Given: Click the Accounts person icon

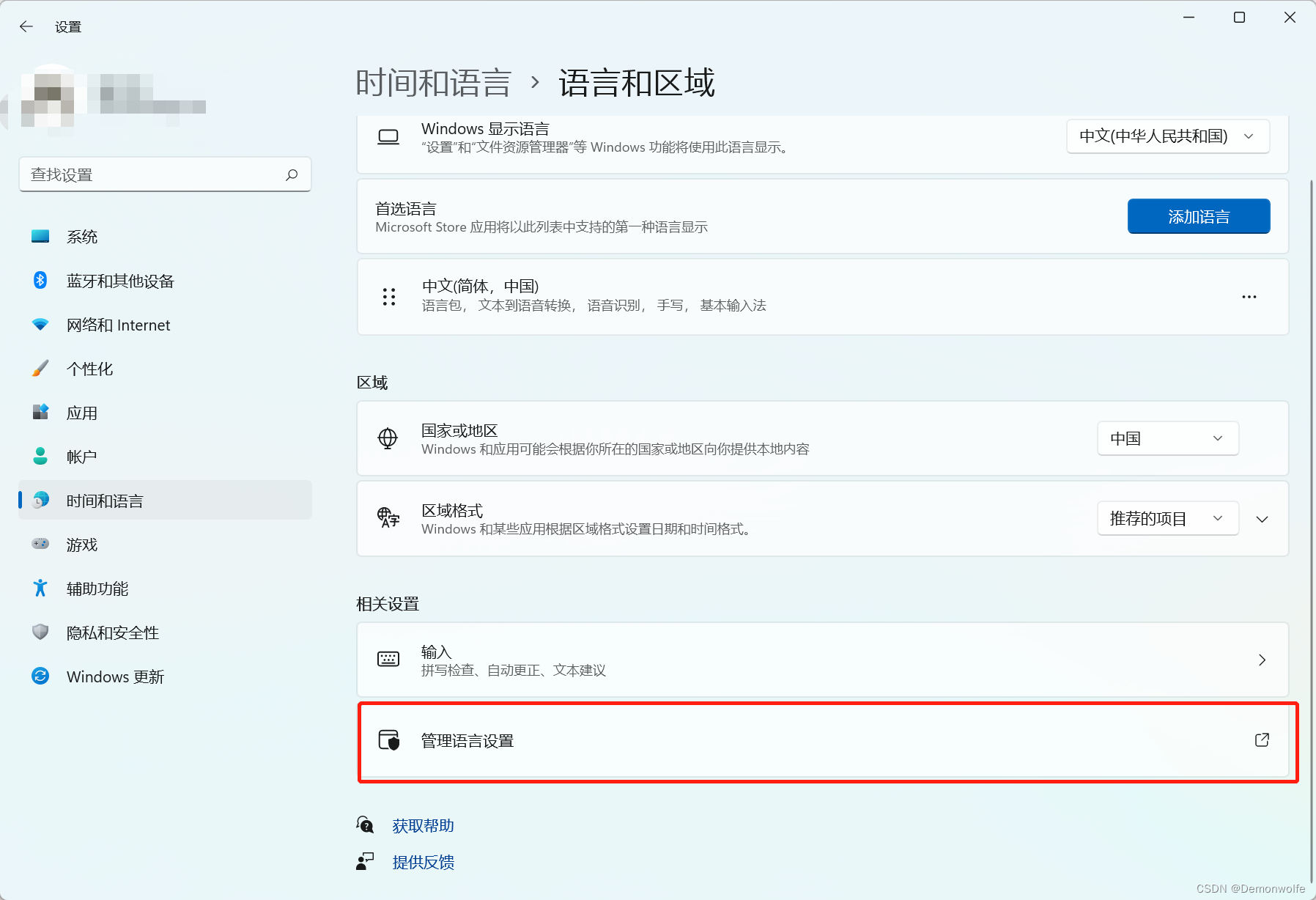Looking at the screenshot, I should pyautogui.click(x=40, y=456).
